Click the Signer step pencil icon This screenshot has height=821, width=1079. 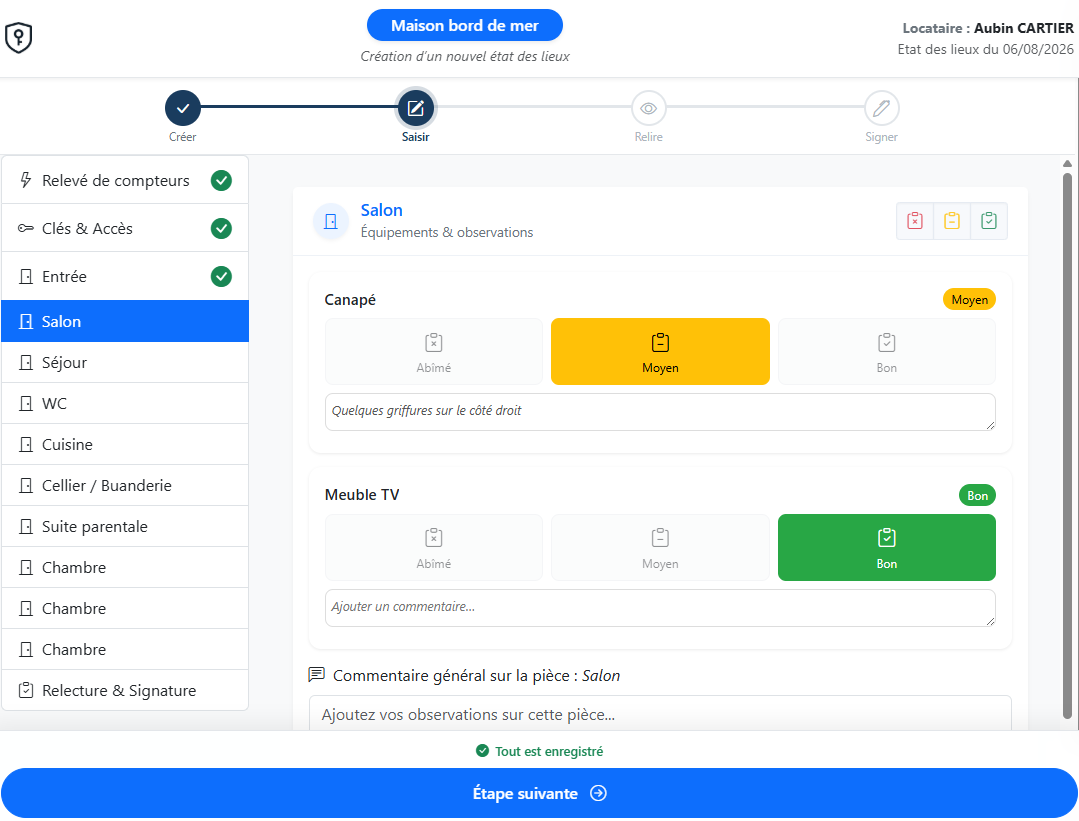coord(882,108)
